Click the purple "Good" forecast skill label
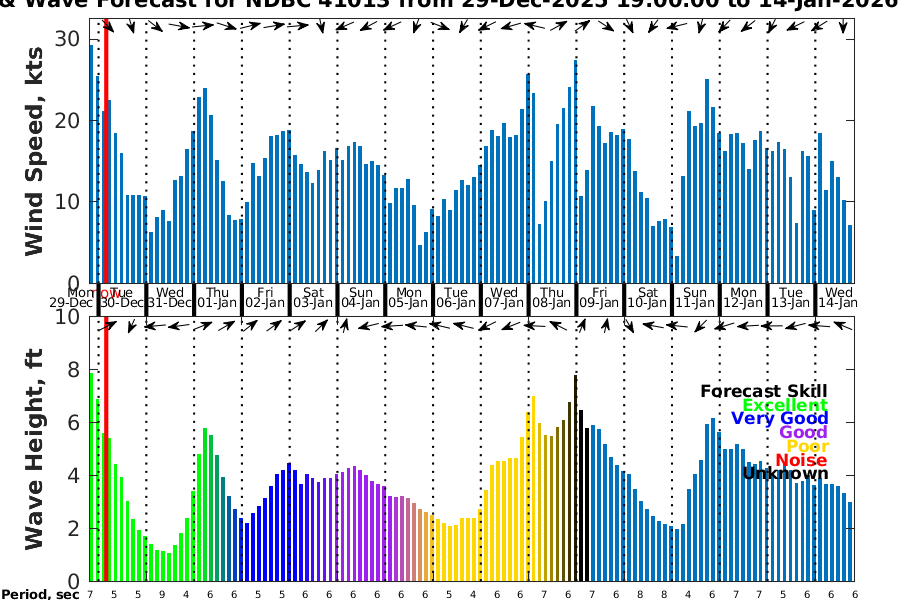Image resolution: width=900 pixels, height=600 pixels. (803, 433)
